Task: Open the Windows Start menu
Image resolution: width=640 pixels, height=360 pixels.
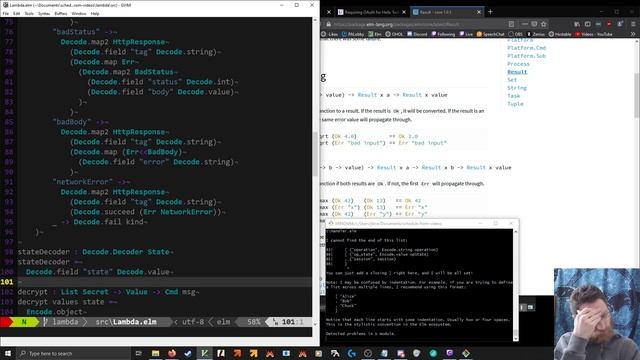Action: [8, 353]
